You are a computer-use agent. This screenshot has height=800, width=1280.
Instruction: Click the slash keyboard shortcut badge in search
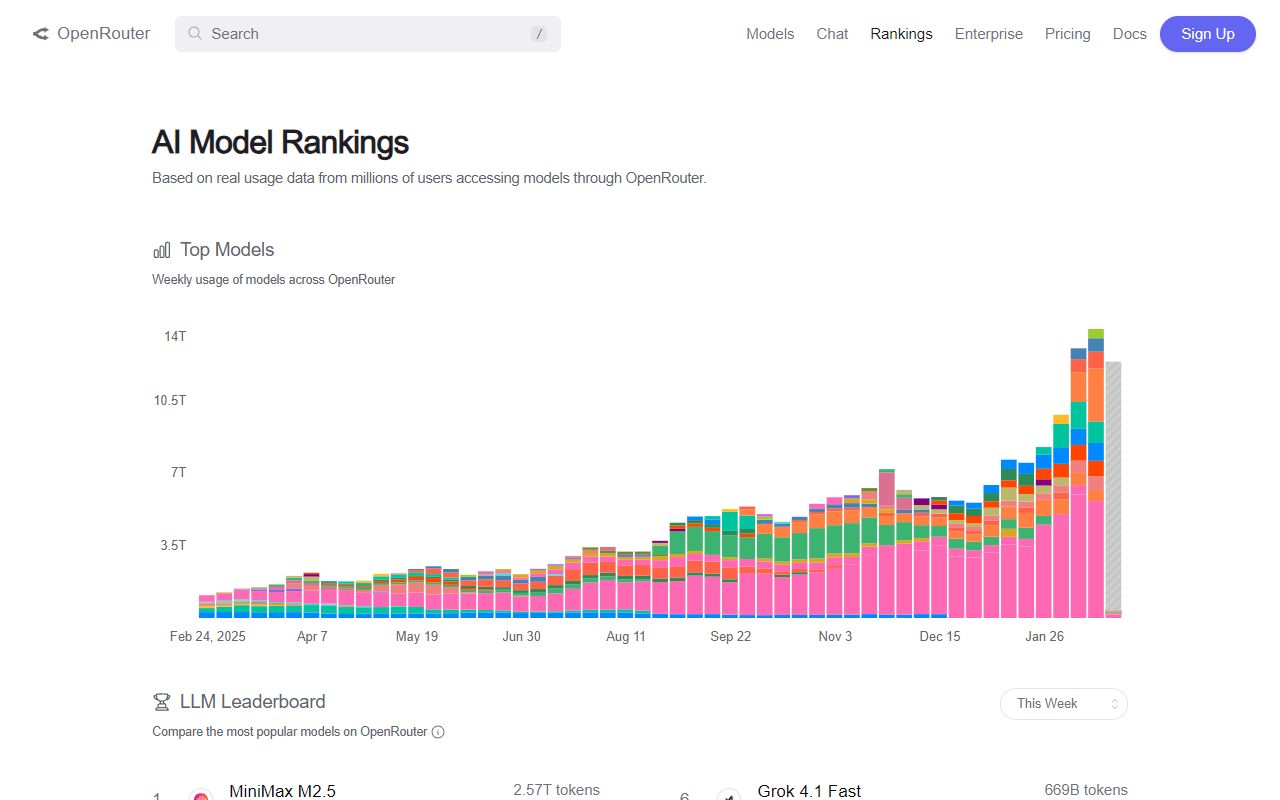[539, 33]
